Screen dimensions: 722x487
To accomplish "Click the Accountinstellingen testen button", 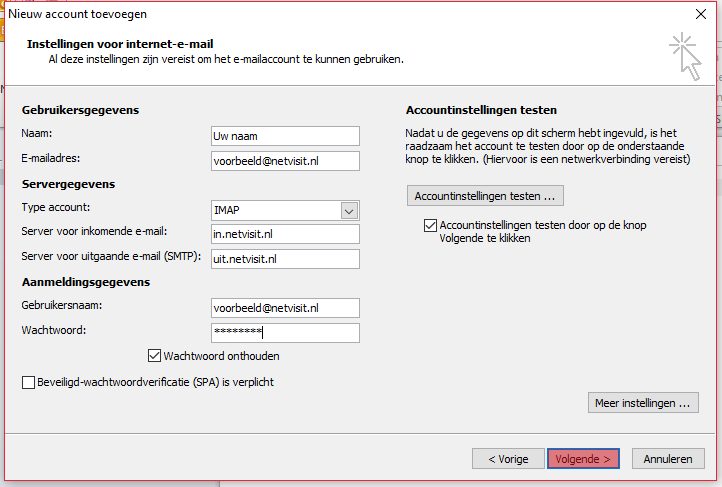I will tap(485, 196).
